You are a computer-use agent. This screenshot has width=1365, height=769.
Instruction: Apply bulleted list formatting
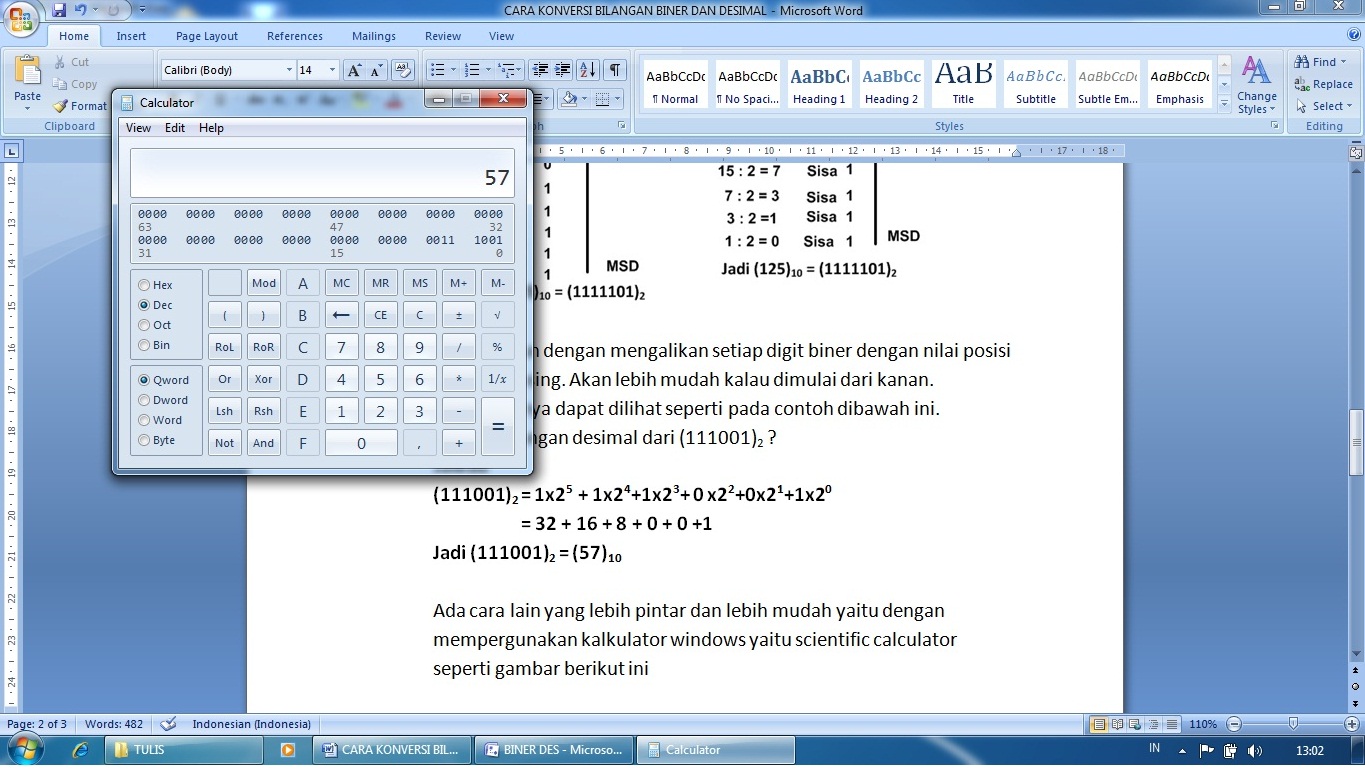(437, 70)
